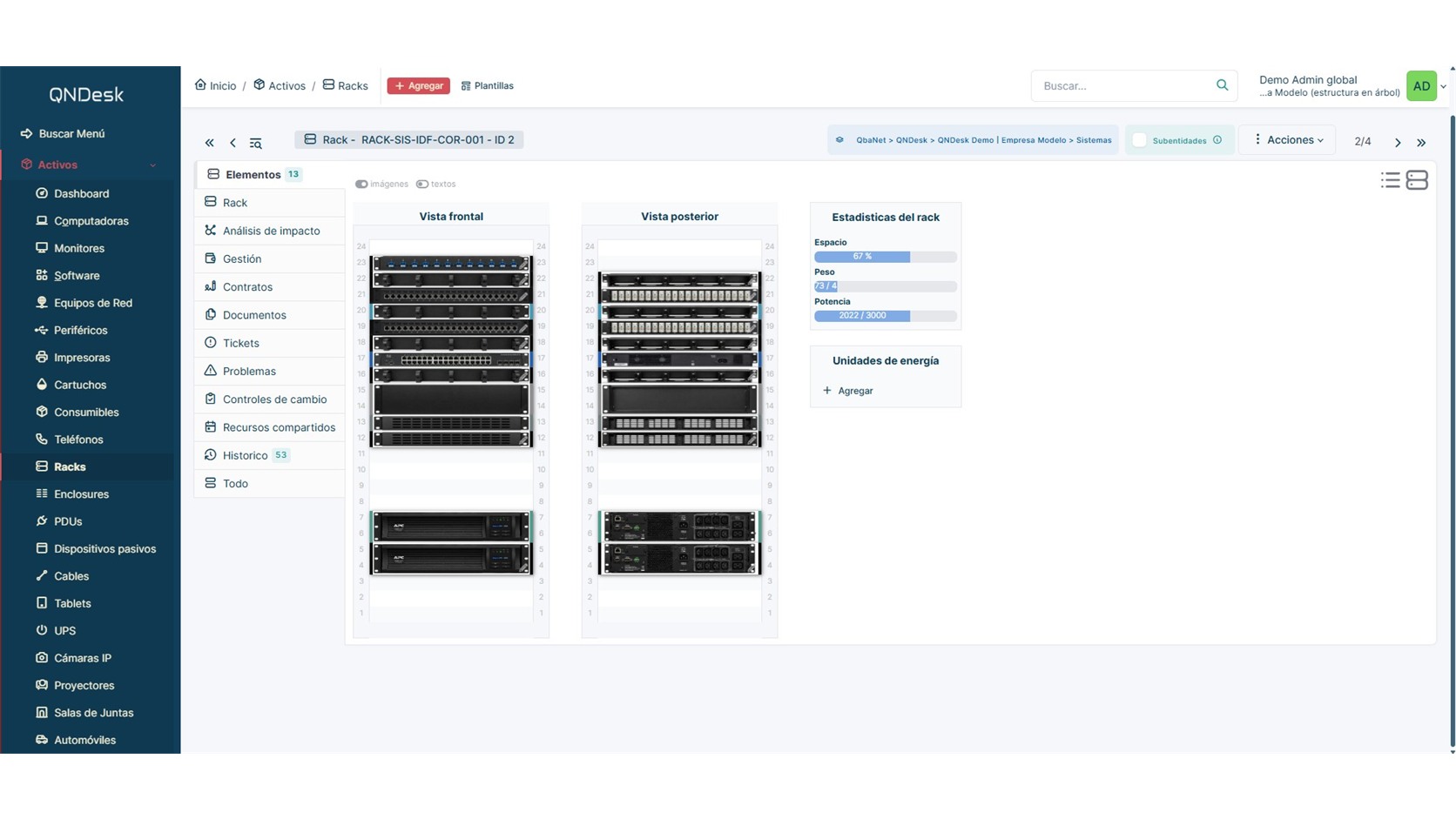
Task: Open the Acciones dropdown
Action: [1288, 140]
